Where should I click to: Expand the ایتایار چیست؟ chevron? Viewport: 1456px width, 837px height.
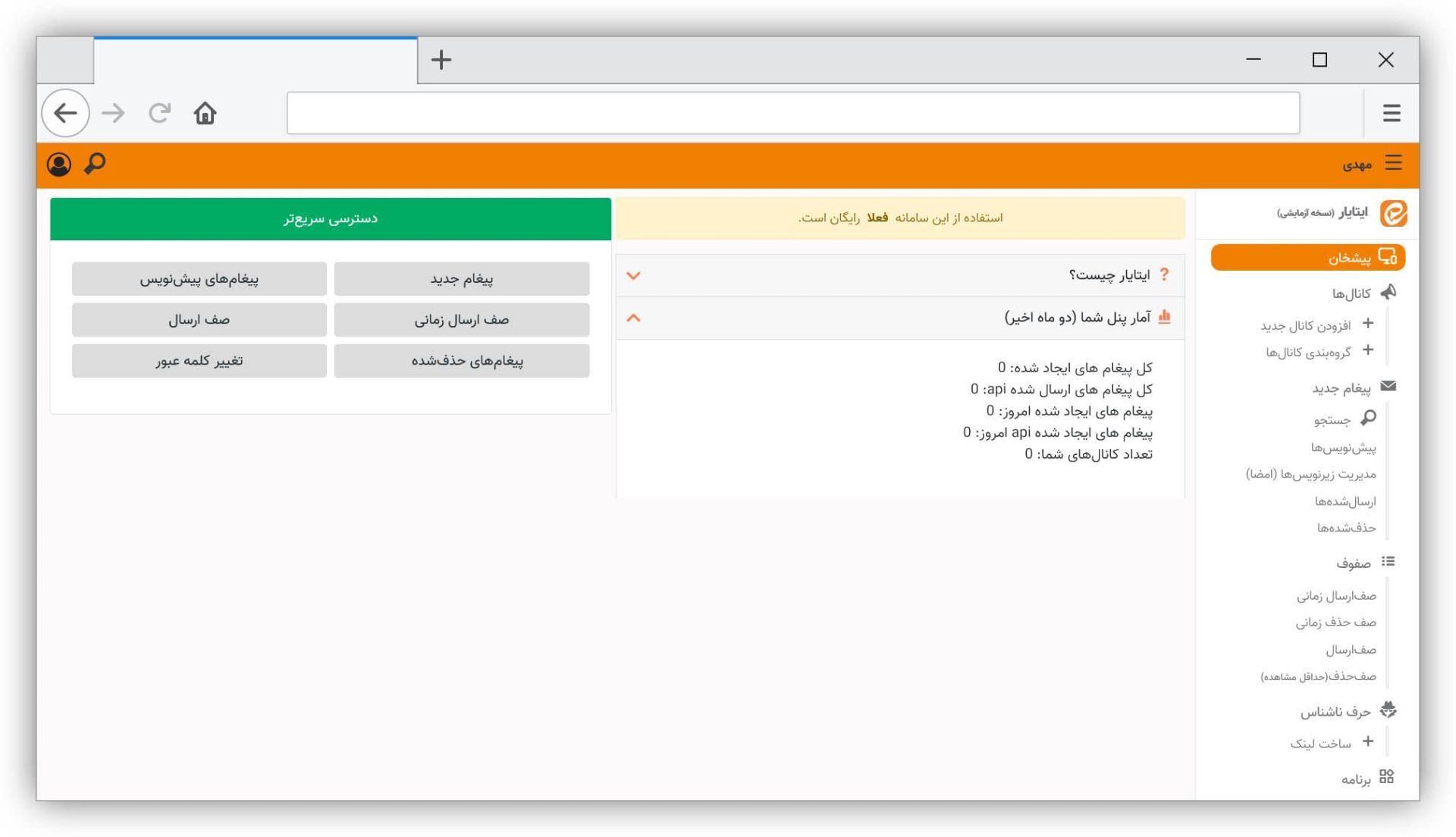click(x=634, y=275)
